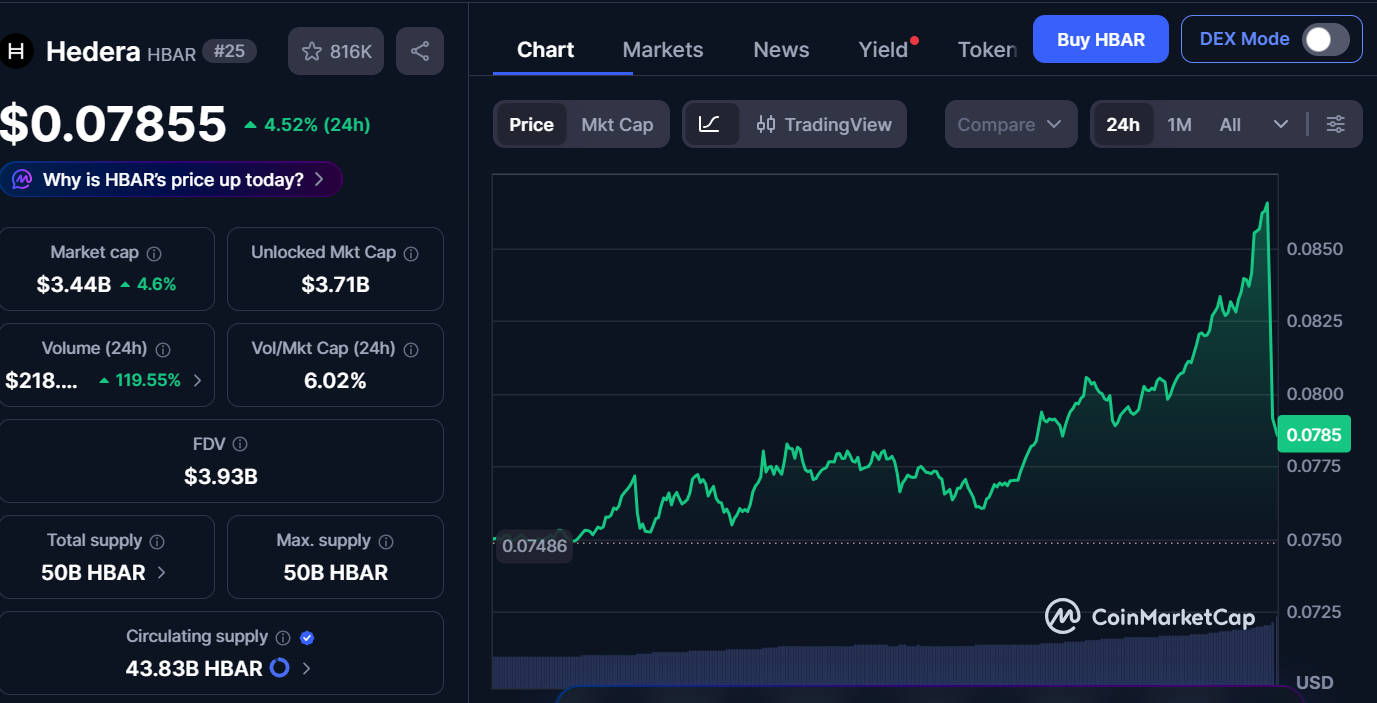Toggle DEX Mode switch
The height and width of the screenshot is (703, 1377).
coord(1326,39)
